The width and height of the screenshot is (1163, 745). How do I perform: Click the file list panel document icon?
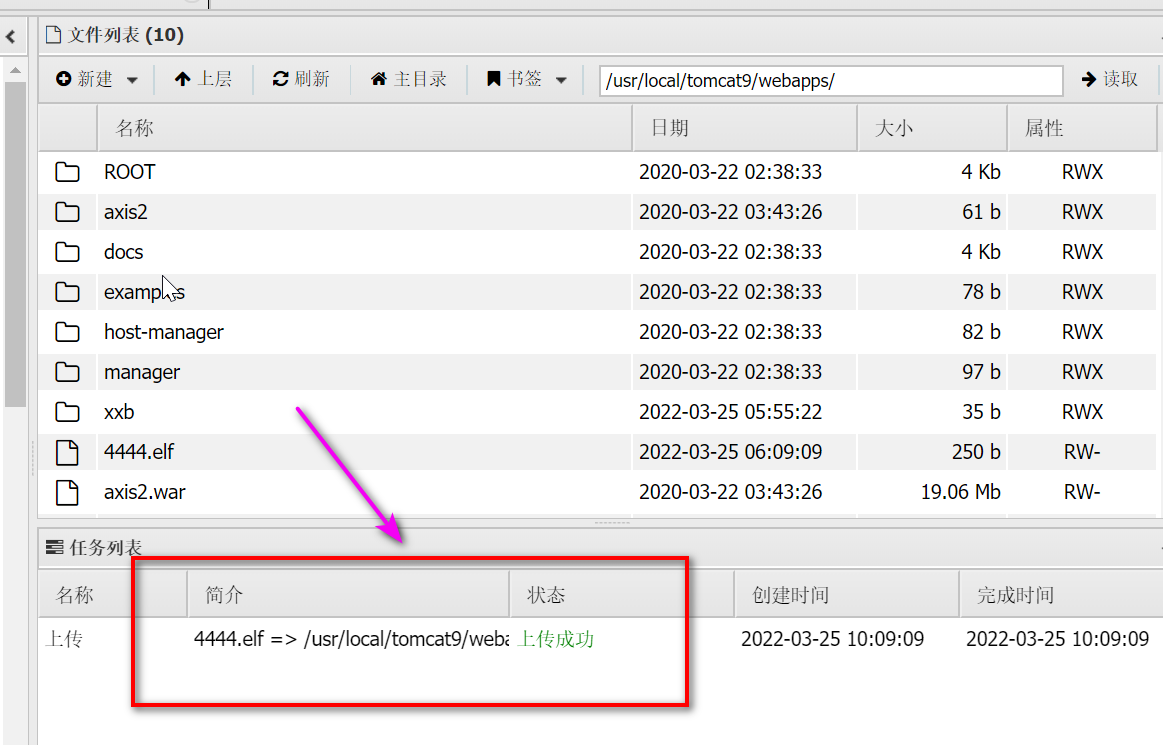click(53, 35)
